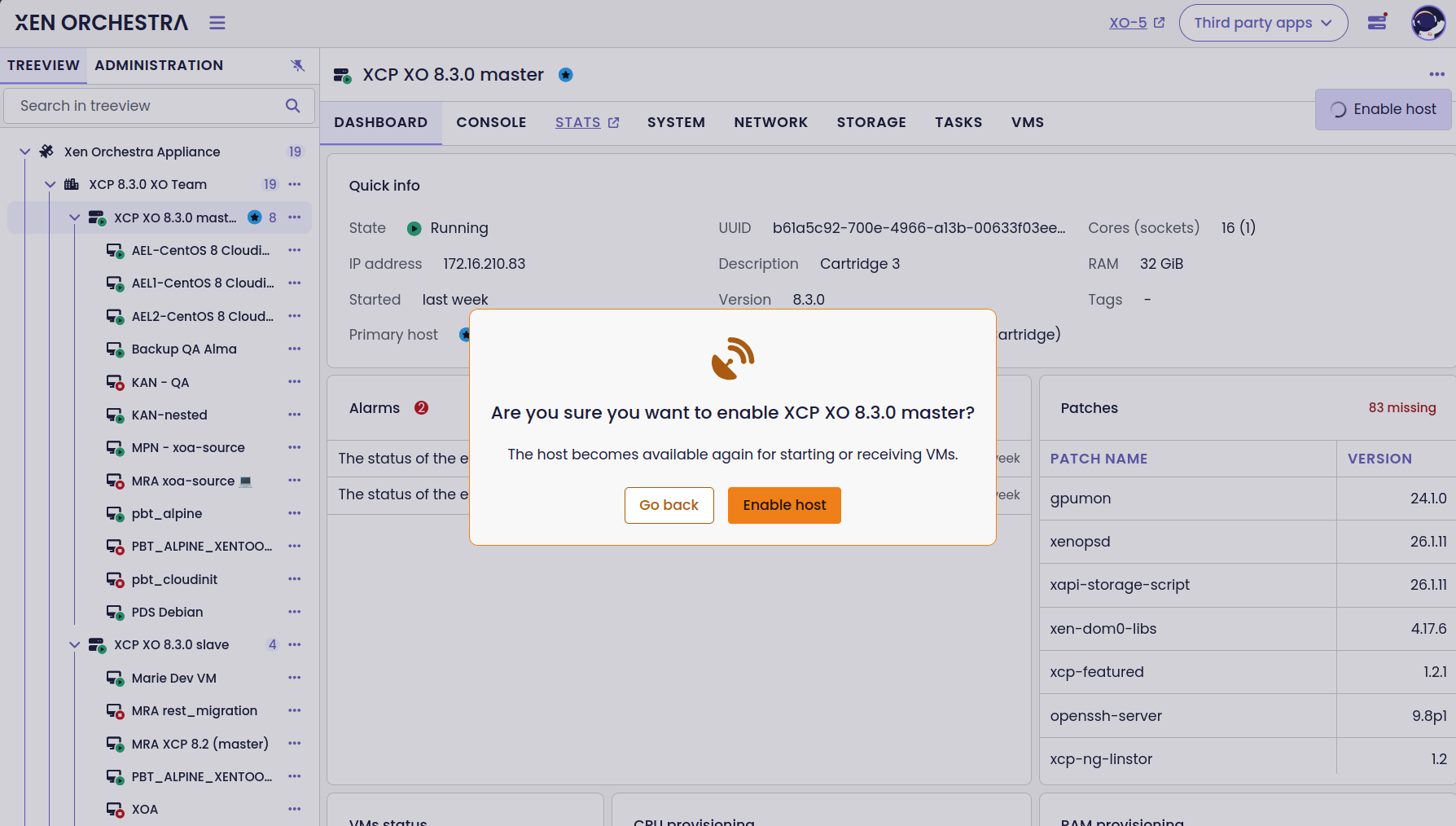The image size is (1456, 826).
Task: Open the Network tab
Action: [770, 122]
